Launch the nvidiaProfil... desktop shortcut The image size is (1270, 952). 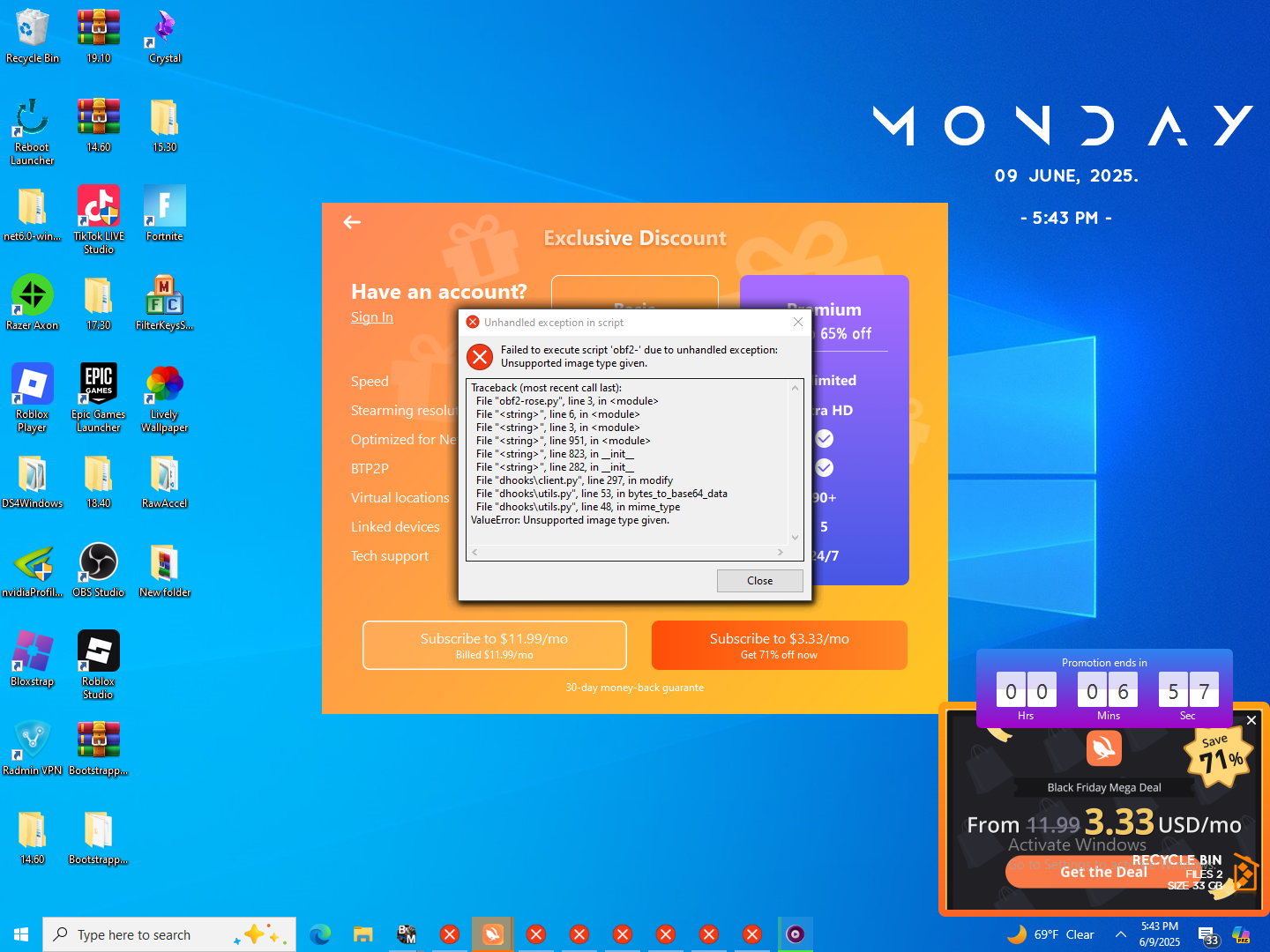[33, 570]
